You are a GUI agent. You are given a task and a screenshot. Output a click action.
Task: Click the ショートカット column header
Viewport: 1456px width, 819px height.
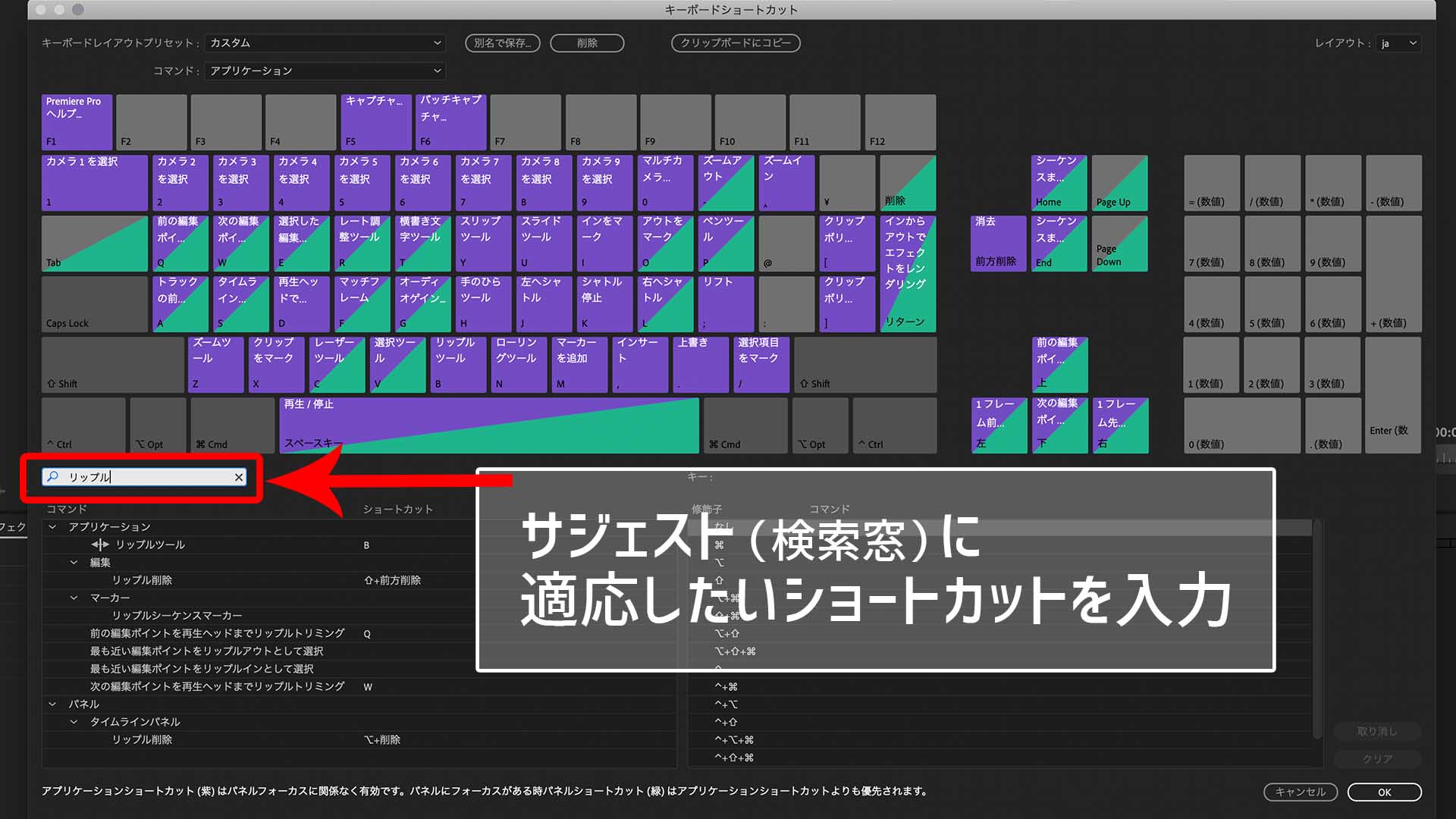(x=397, y=509)
